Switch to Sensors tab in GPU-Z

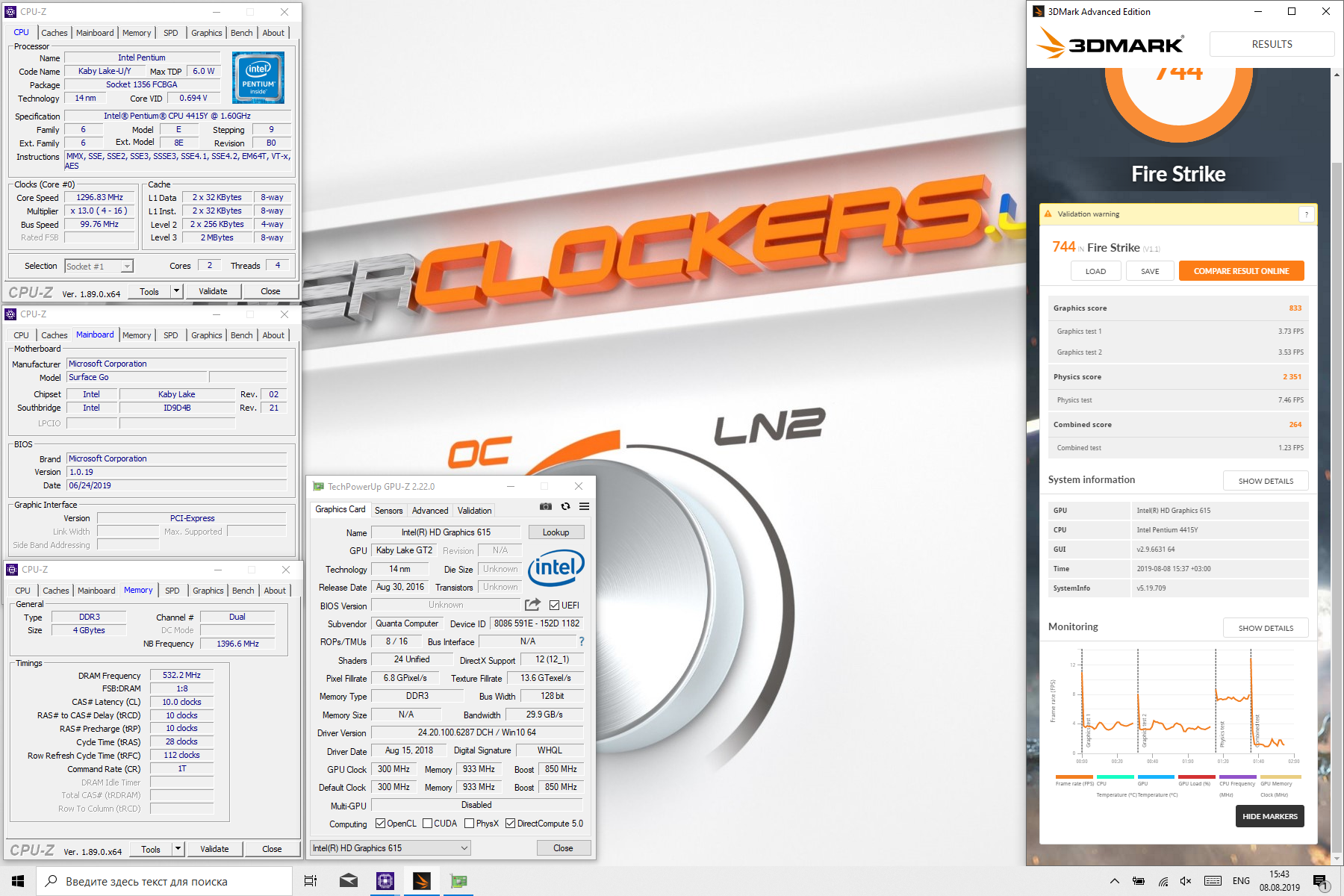pos(388,511)
